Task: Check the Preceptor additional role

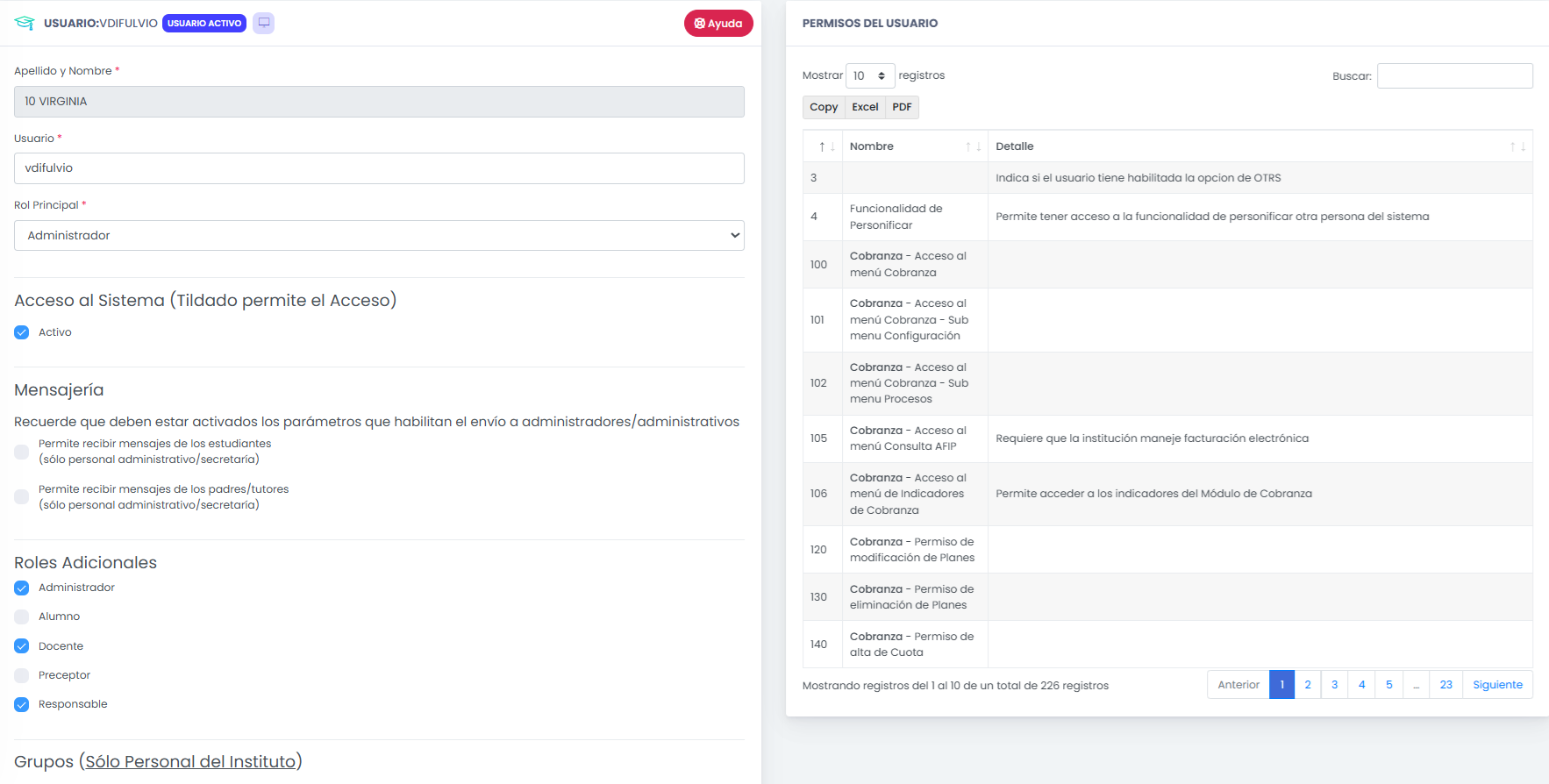Action: click(22, 675)
